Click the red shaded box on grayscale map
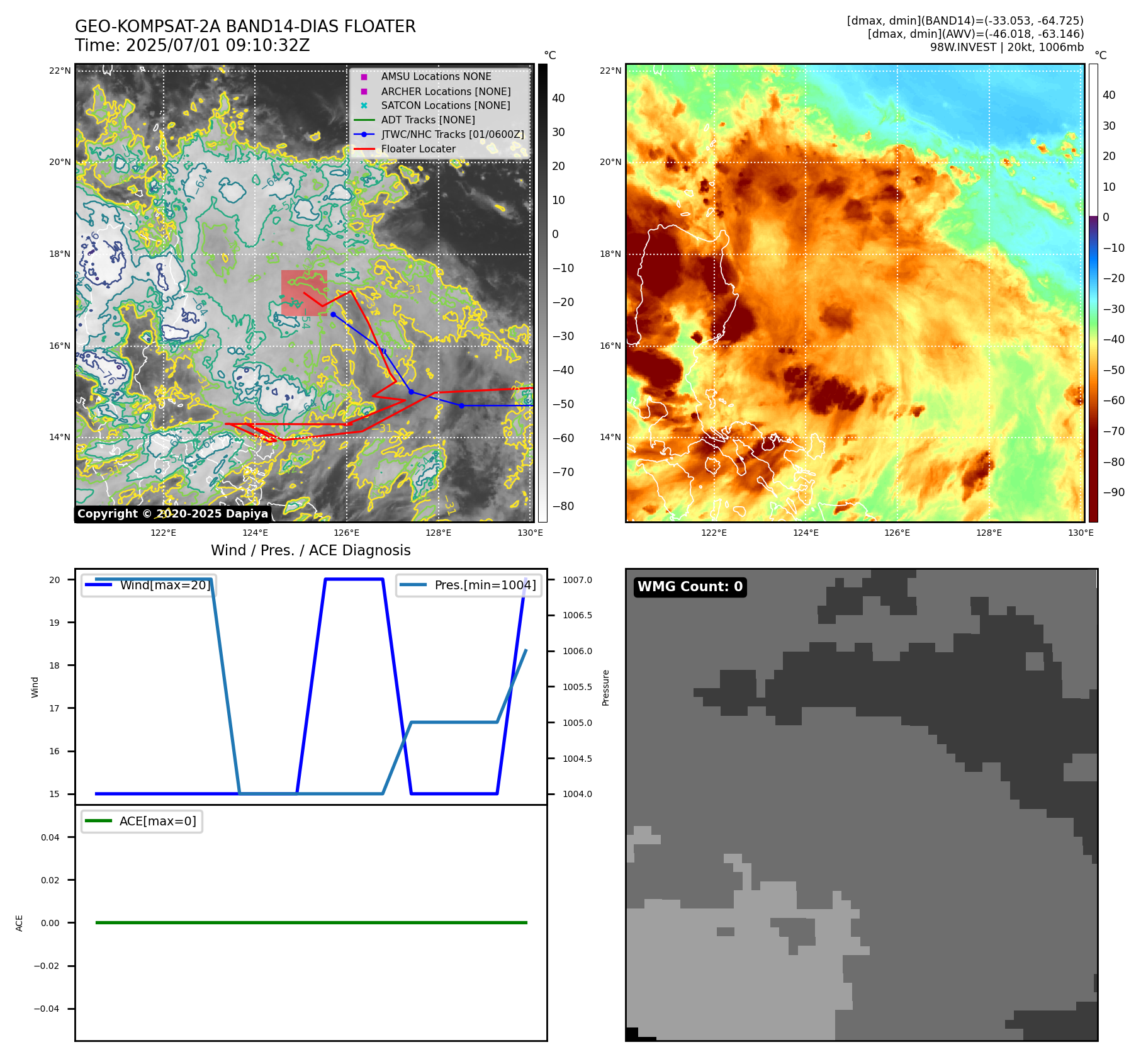Screen dimensions: 1141x1064 coord(304,293)
